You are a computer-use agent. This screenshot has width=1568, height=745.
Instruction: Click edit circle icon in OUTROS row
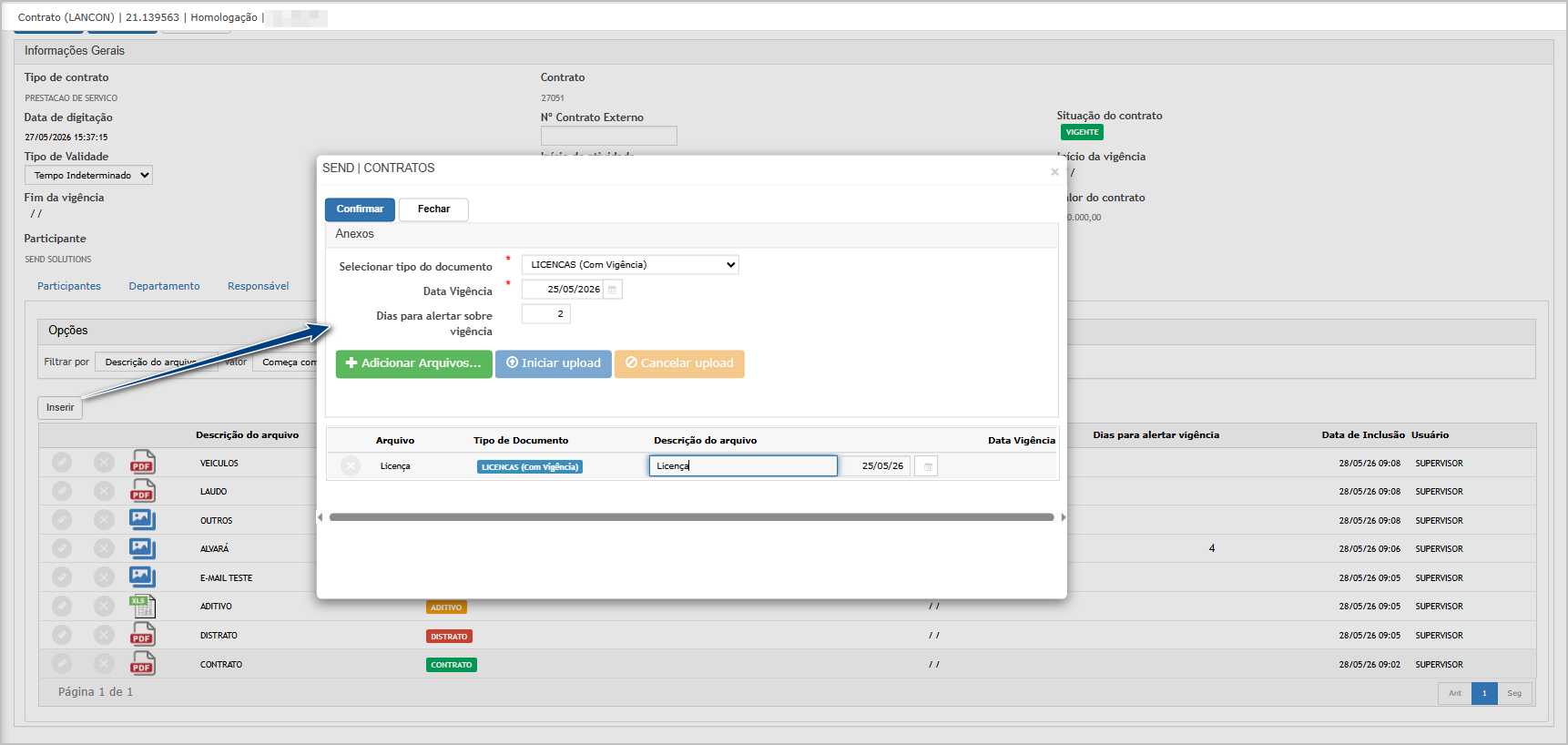point(62,520)
